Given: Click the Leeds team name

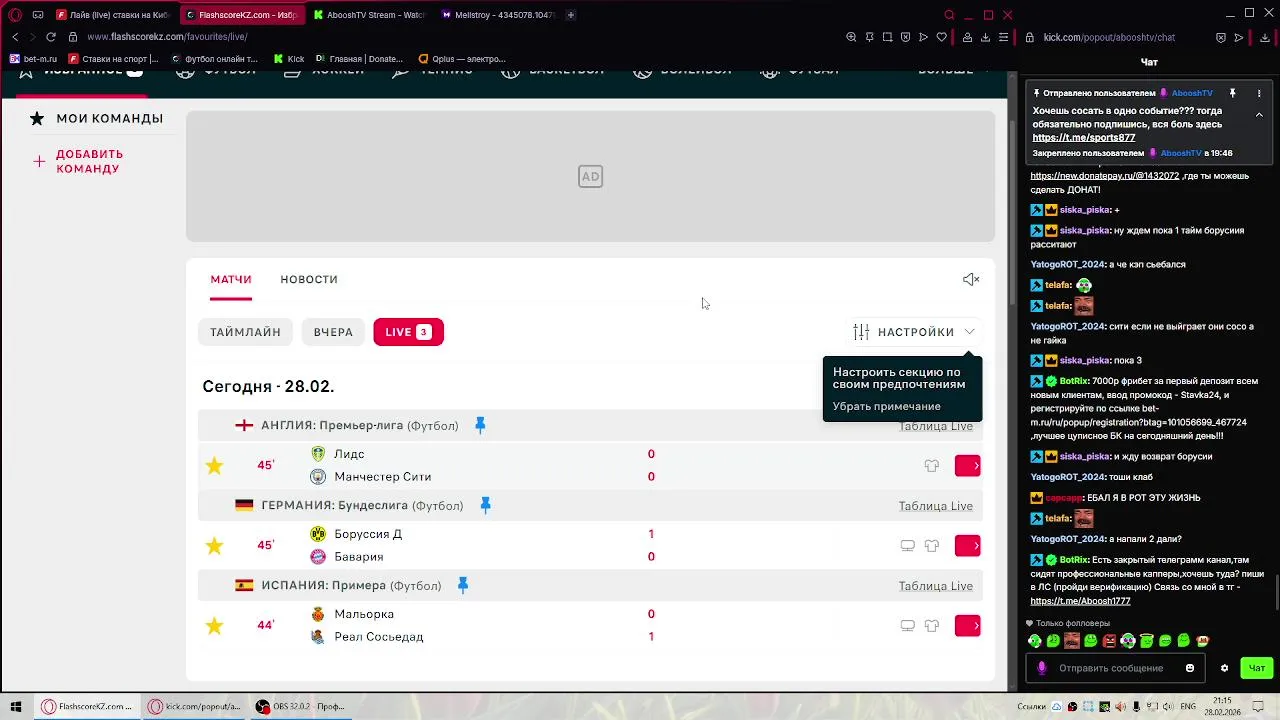Looking at the screenshot, I should (349, 454).
